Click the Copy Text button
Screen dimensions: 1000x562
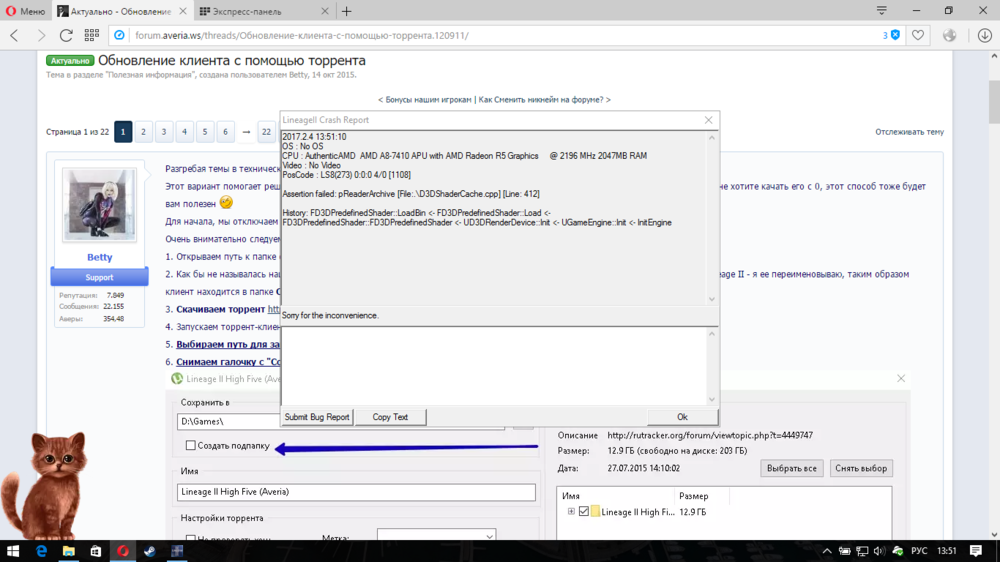[x=390, y=417]
